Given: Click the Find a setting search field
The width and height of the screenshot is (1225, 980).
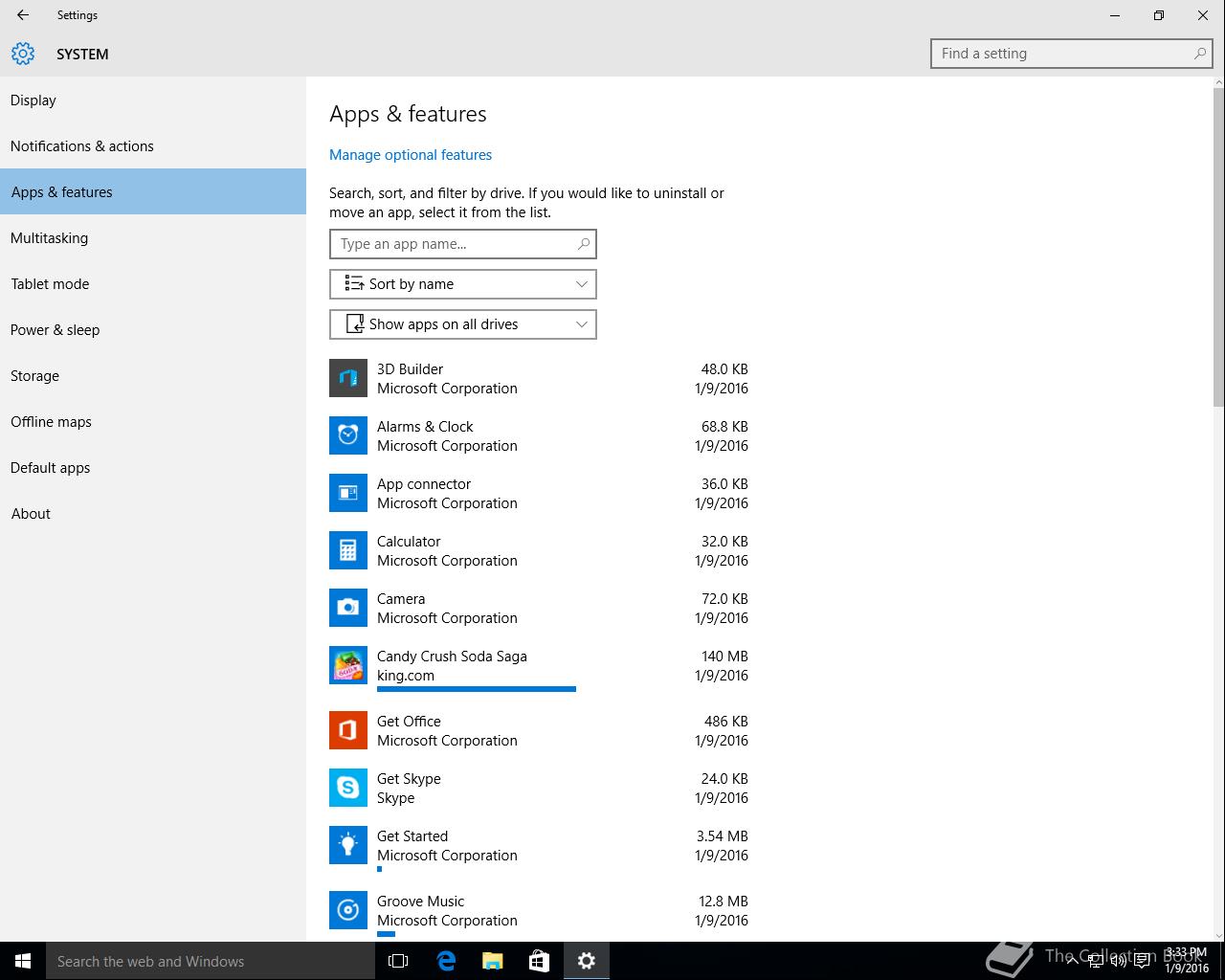Looking at the screenshot, I should [x=1072, y=54].
